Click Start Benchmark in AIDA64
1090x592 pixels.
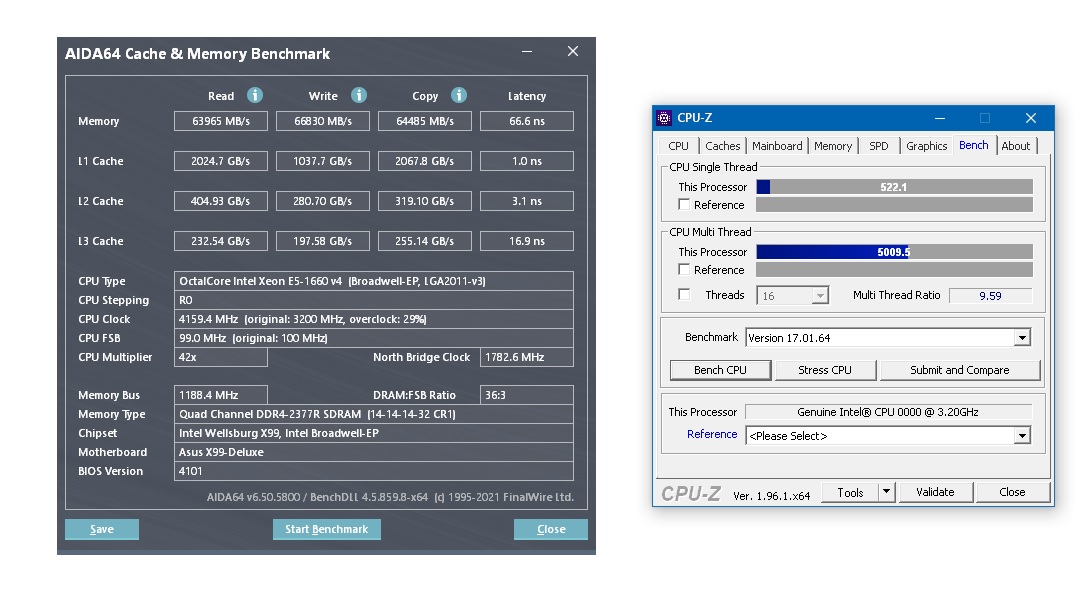(327, 529)
